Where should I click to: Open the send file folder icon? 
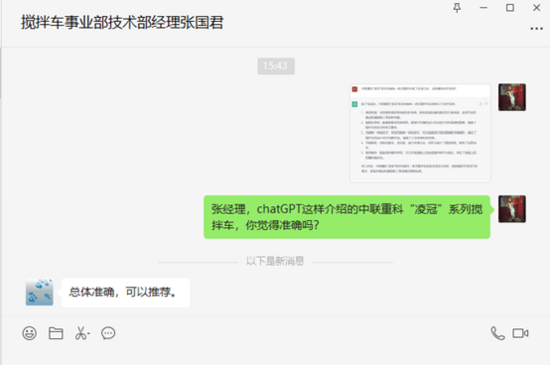click(x=56, y=333)
